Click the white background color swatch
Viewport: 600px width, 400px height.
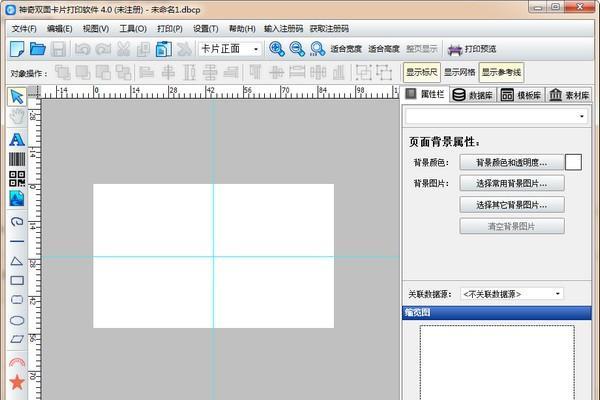(573, 162)
